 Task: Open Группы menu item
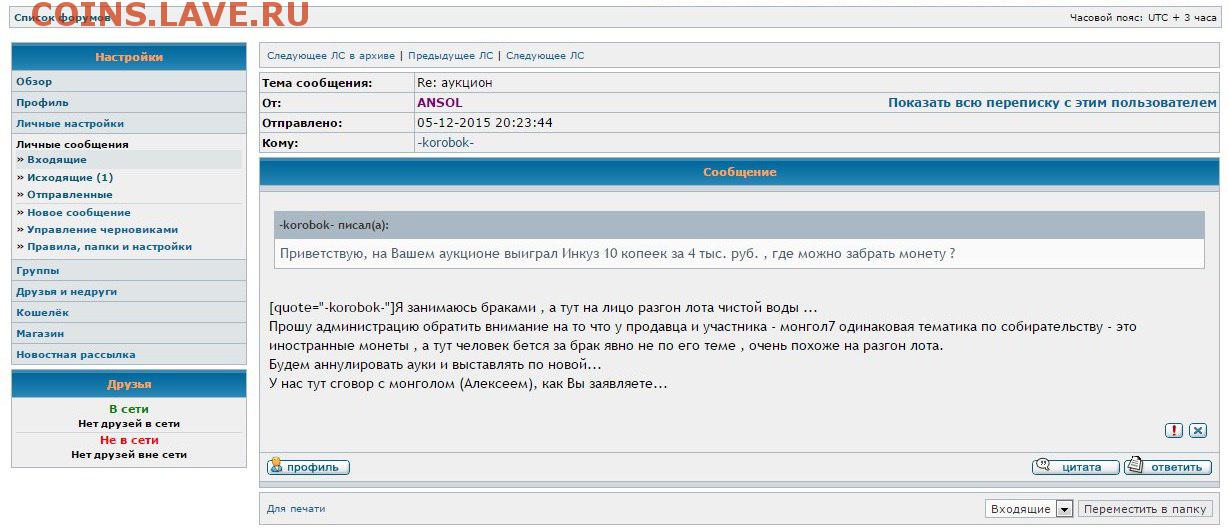37,271
